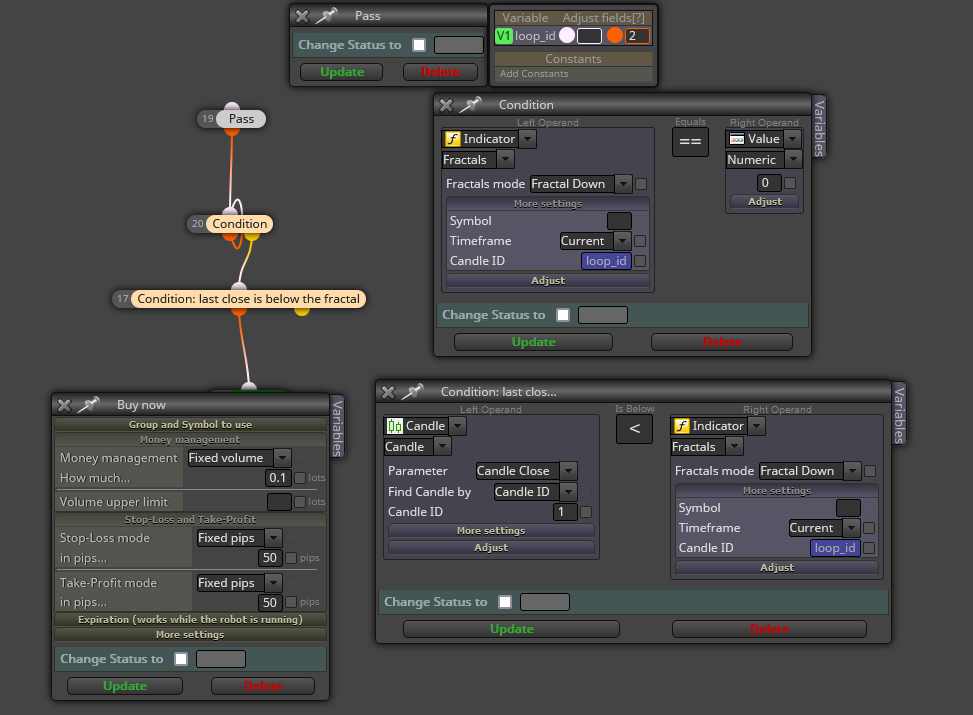Click the == equals comparison operator
This screenshot has height=715, width=973.
pyautogui.click(x=690, y=142)
